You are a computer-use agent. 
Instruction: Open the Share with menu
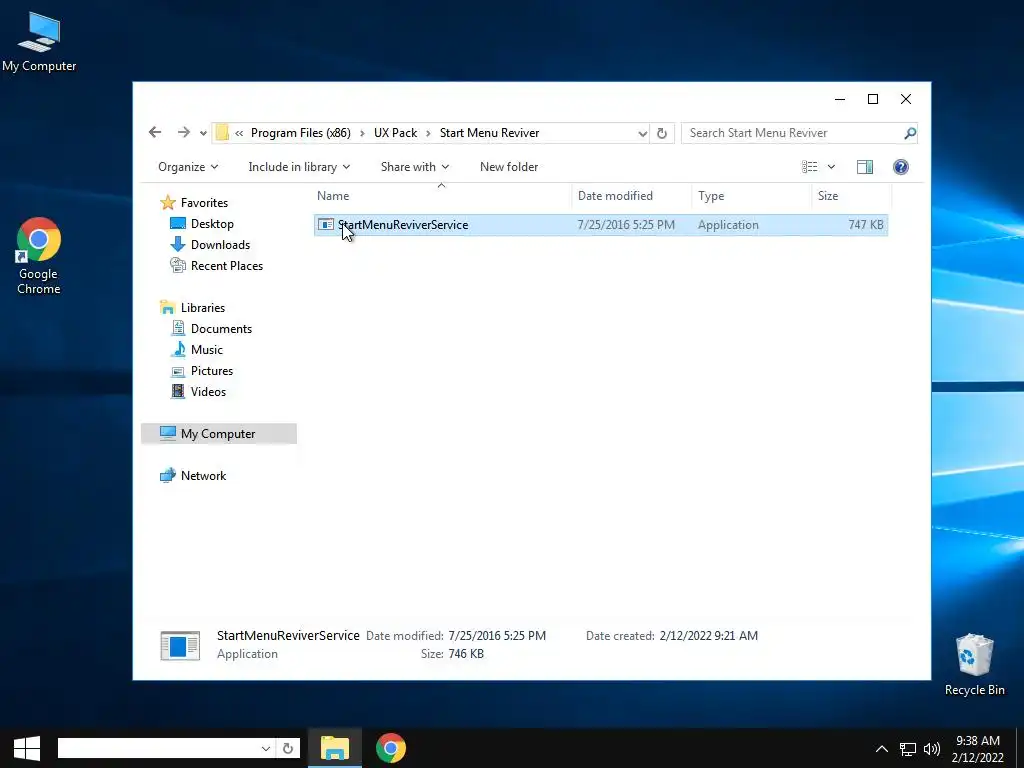click(415, 167)
